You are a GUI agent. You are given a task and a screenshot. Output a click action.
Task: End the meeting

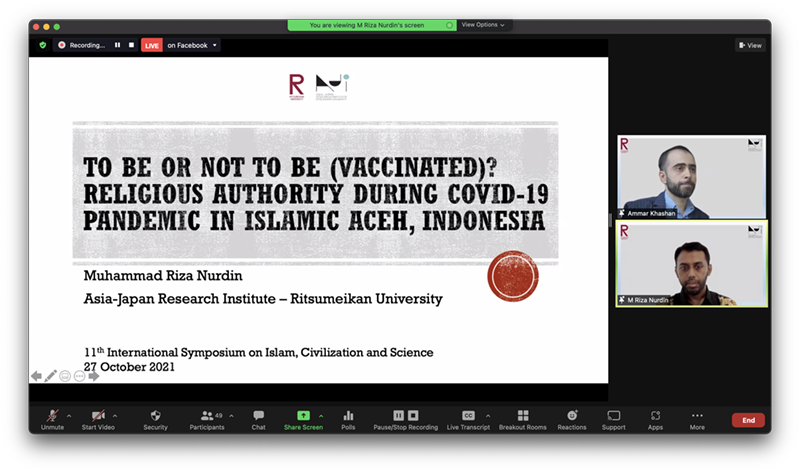point(747,420)
